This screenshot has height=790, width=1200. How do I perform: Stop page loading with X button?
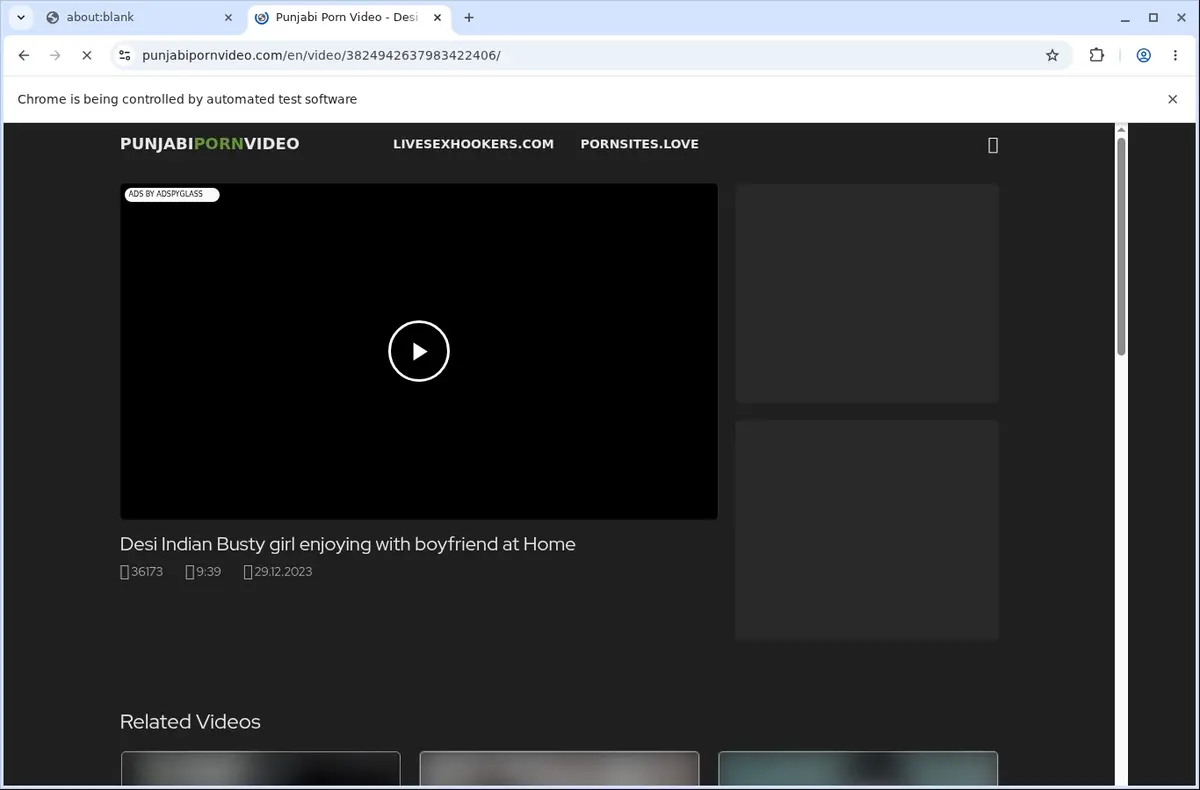click(87, 56)
